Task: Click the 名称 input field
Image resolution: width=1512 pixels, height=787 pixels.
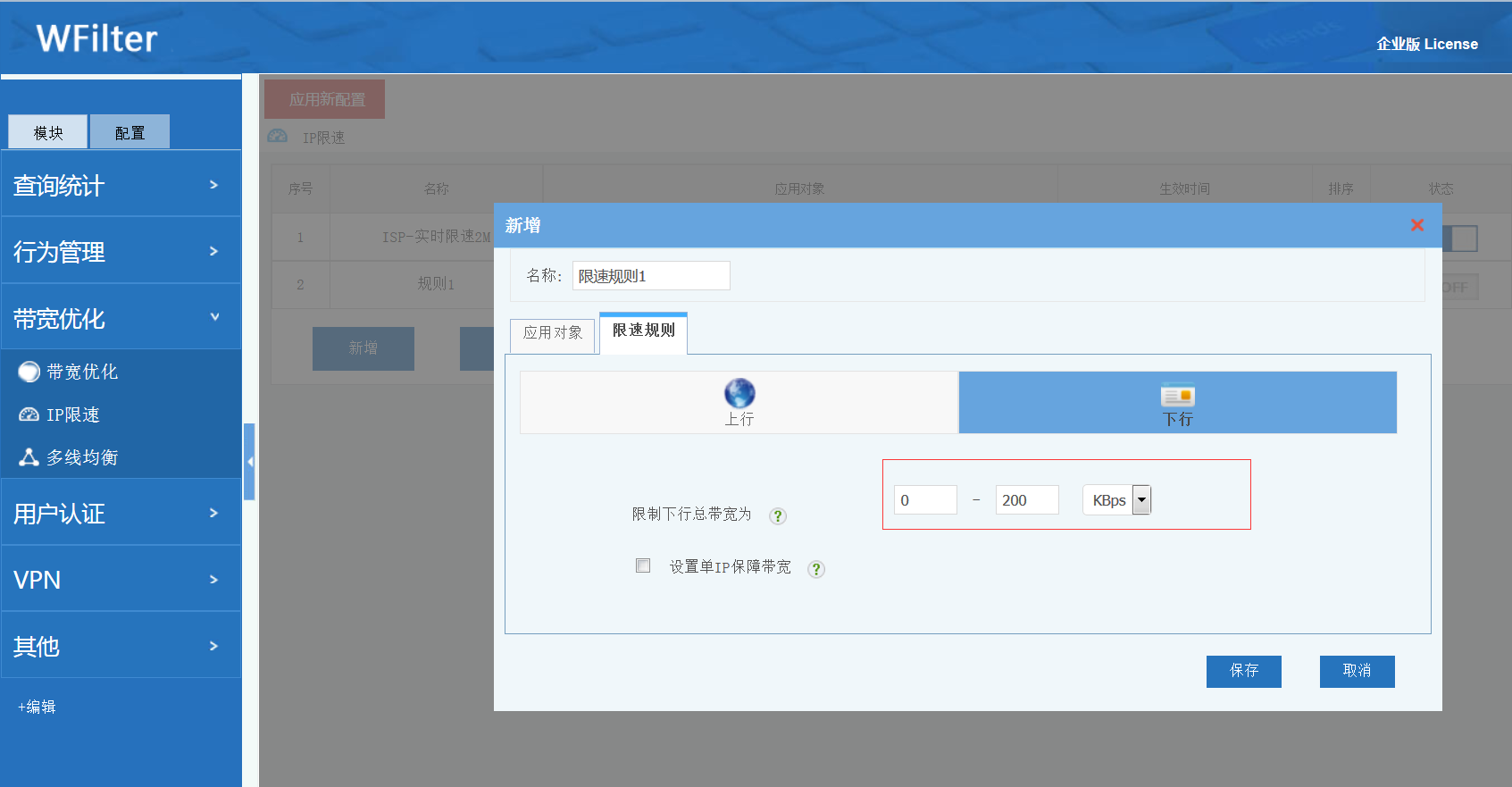Action: 650,276
